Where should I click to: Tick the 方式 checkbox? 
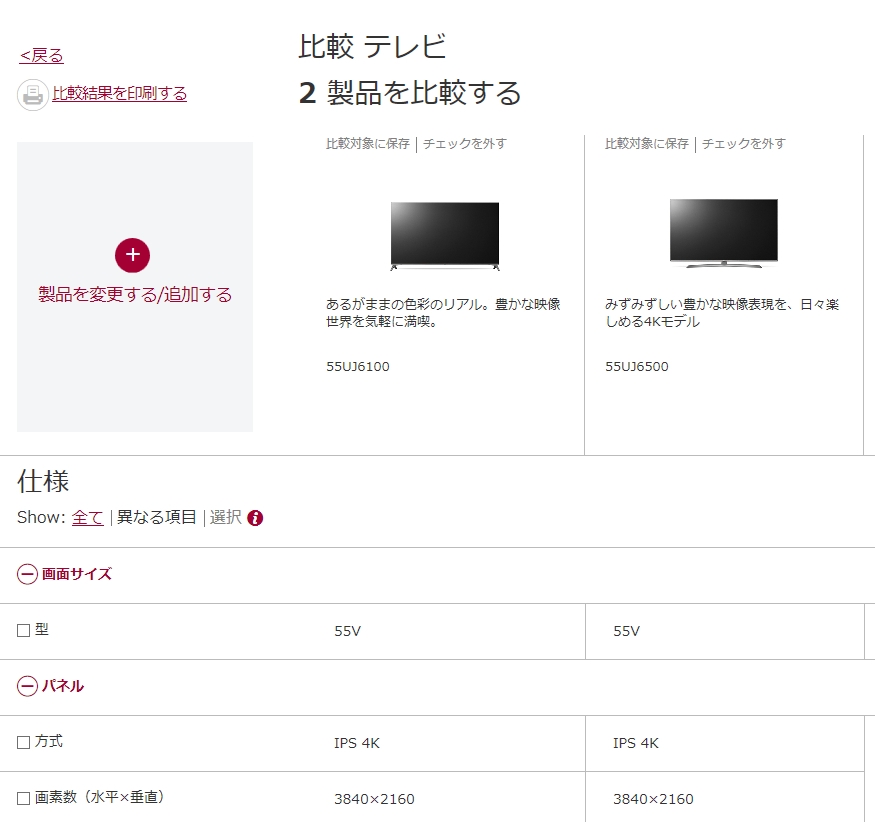[x=23, y=742]
